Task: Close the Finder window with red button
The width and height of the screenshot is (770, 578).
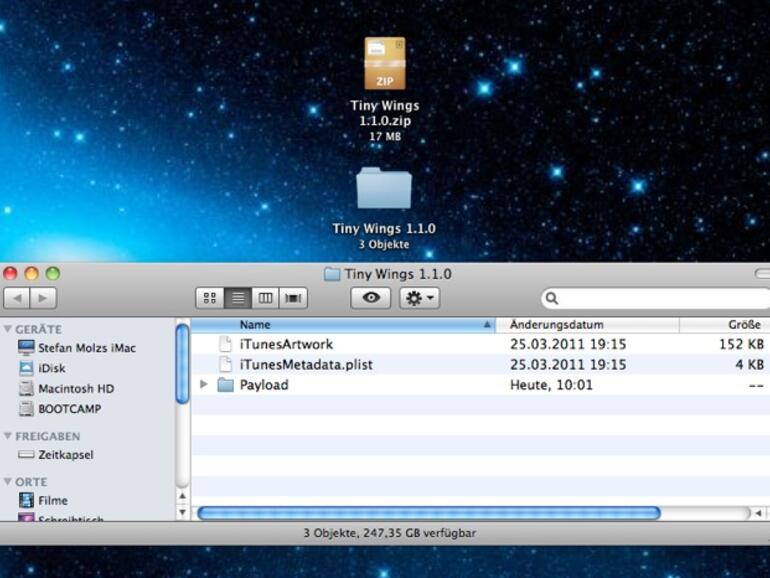Action: click(x=10, y=274)
